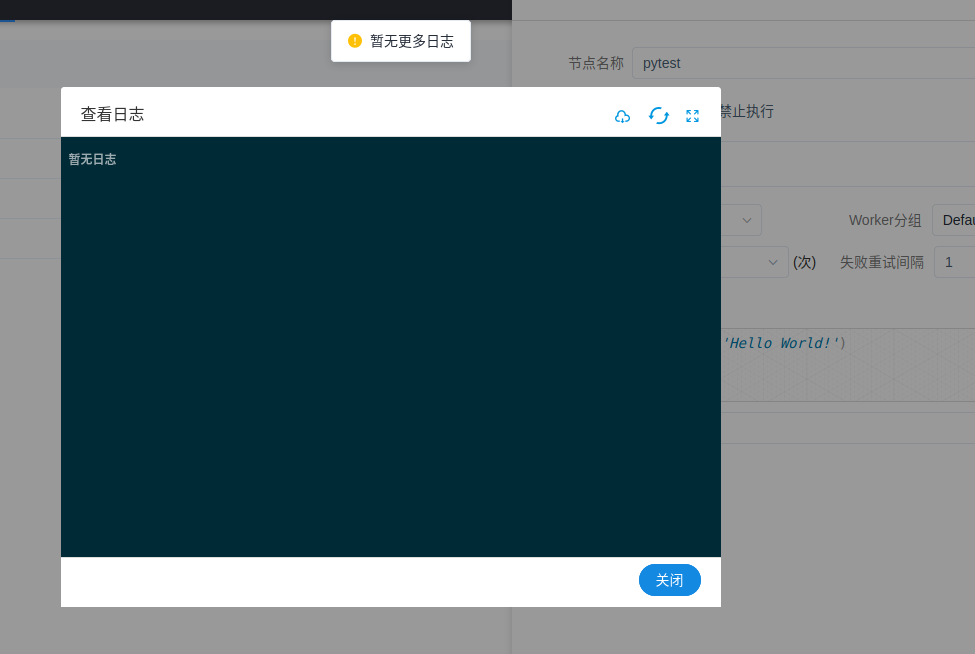Click the 暂无更多日志 warning toast

(x=401, y=41)
